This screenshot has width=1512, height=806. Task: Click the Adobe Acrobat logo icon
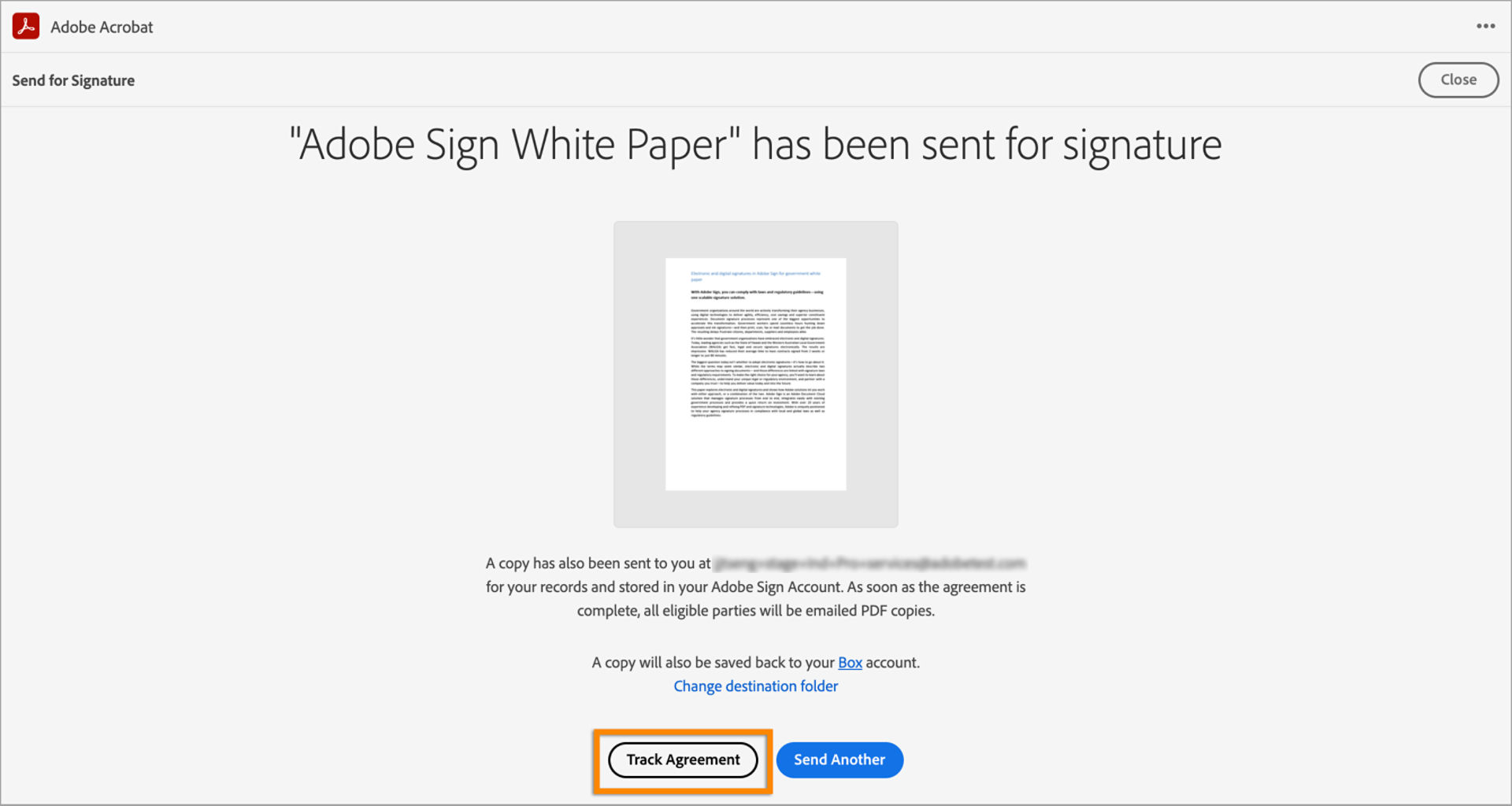pyautogui.click(x=26, y=26)
